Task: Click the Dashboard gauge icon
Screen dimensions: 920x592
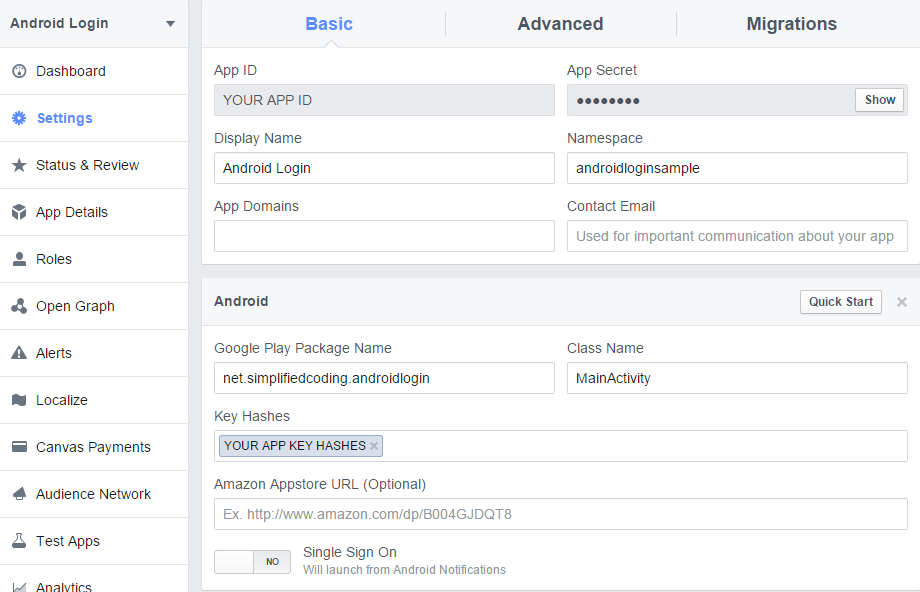Action: tap(19, 71)
